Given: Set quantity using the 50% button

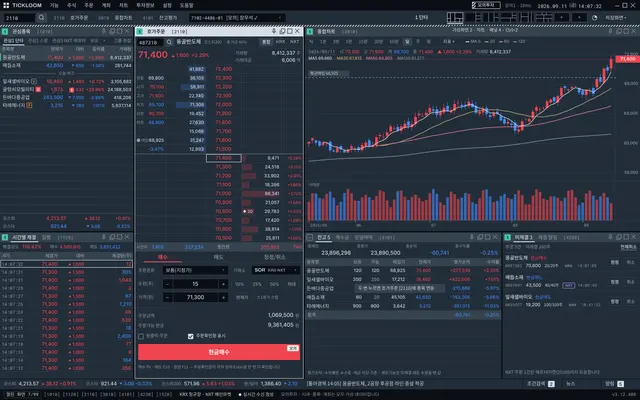Looking at the screenshot, I should (x=274, y=284).
